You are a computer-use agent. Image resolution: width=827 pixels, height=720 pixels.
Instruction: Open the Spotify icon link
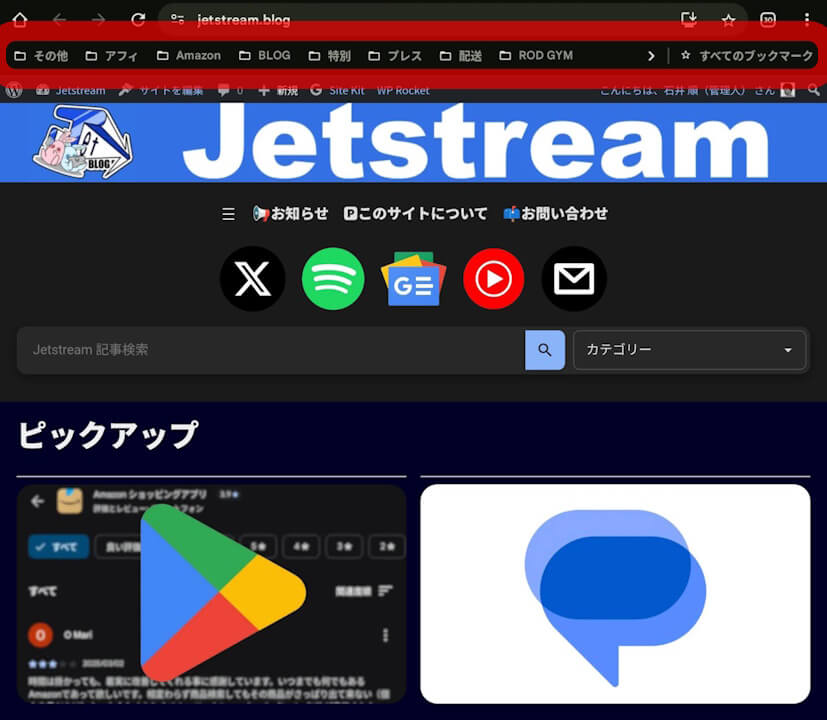point(333,279)
